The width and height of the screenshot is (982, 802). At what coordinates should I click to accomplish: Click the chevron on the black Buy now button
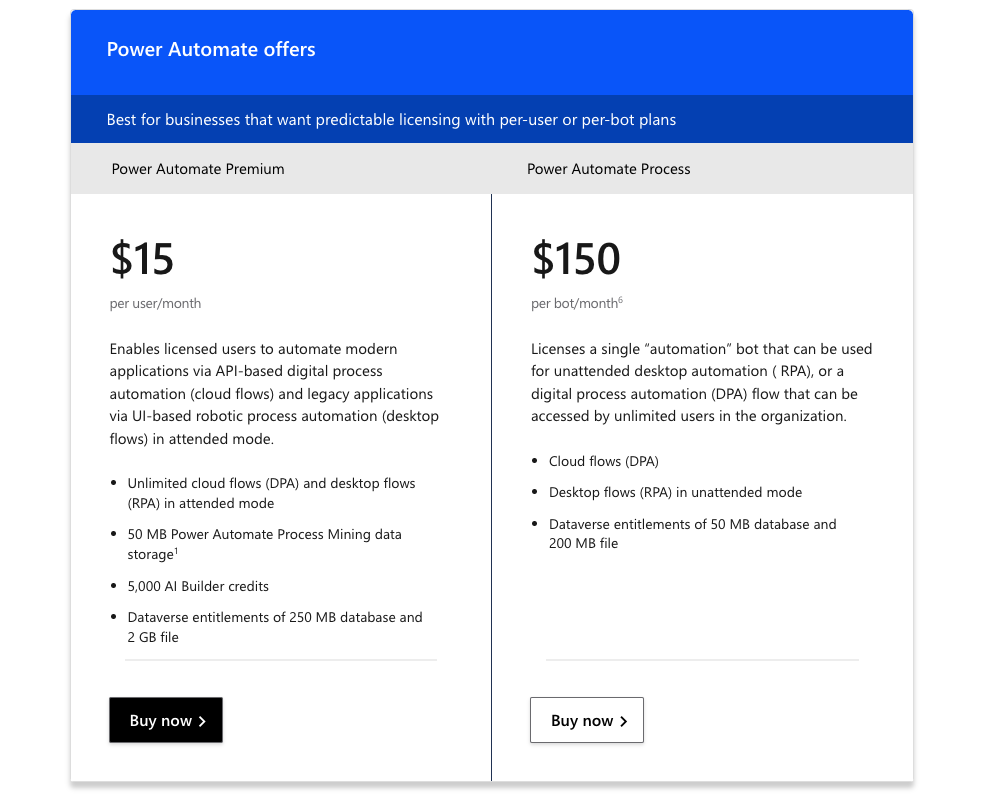(202, 721)
